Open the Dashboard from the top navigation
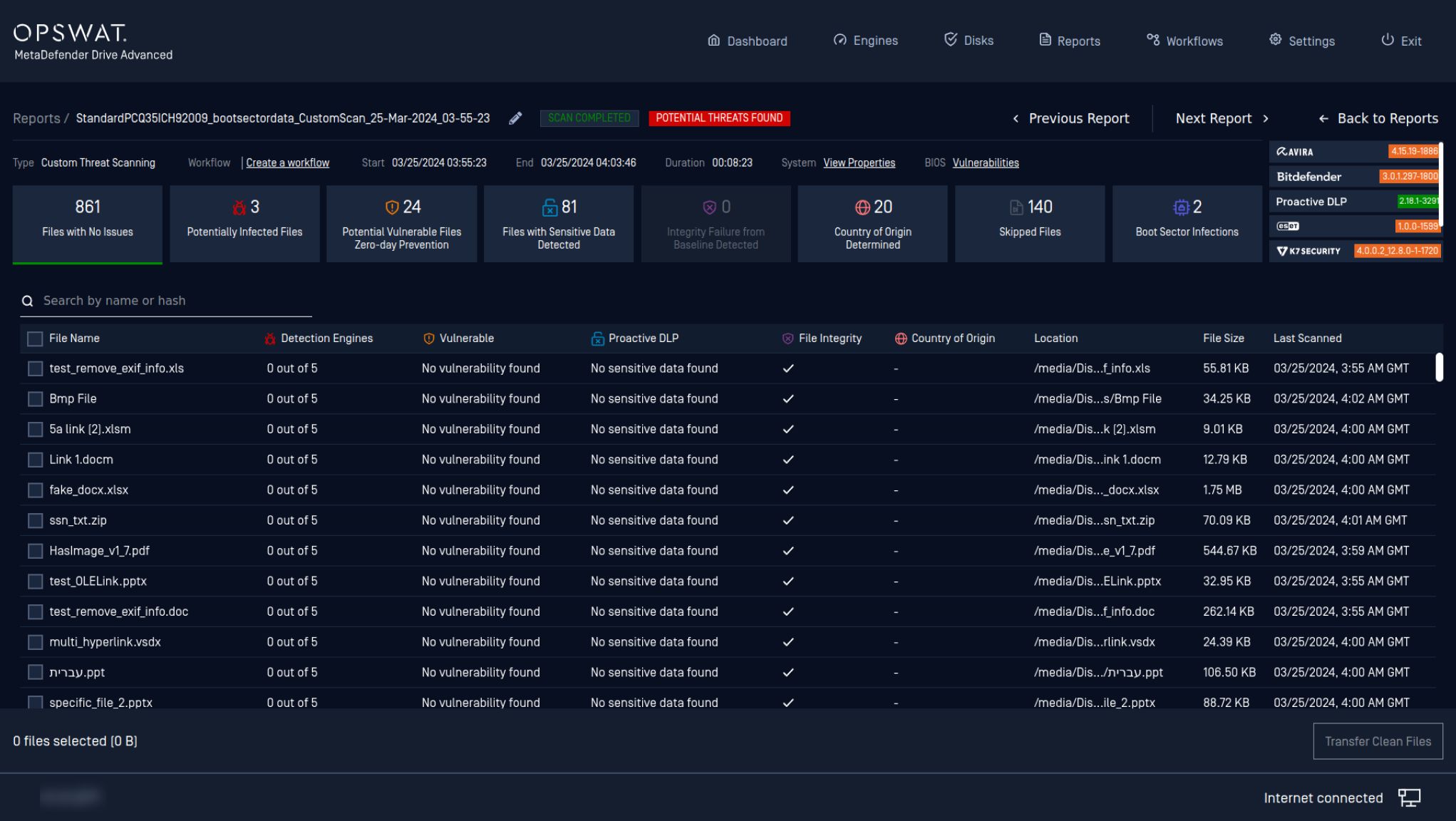Viewport: 1456px width, 821px height. pos(747,41)
